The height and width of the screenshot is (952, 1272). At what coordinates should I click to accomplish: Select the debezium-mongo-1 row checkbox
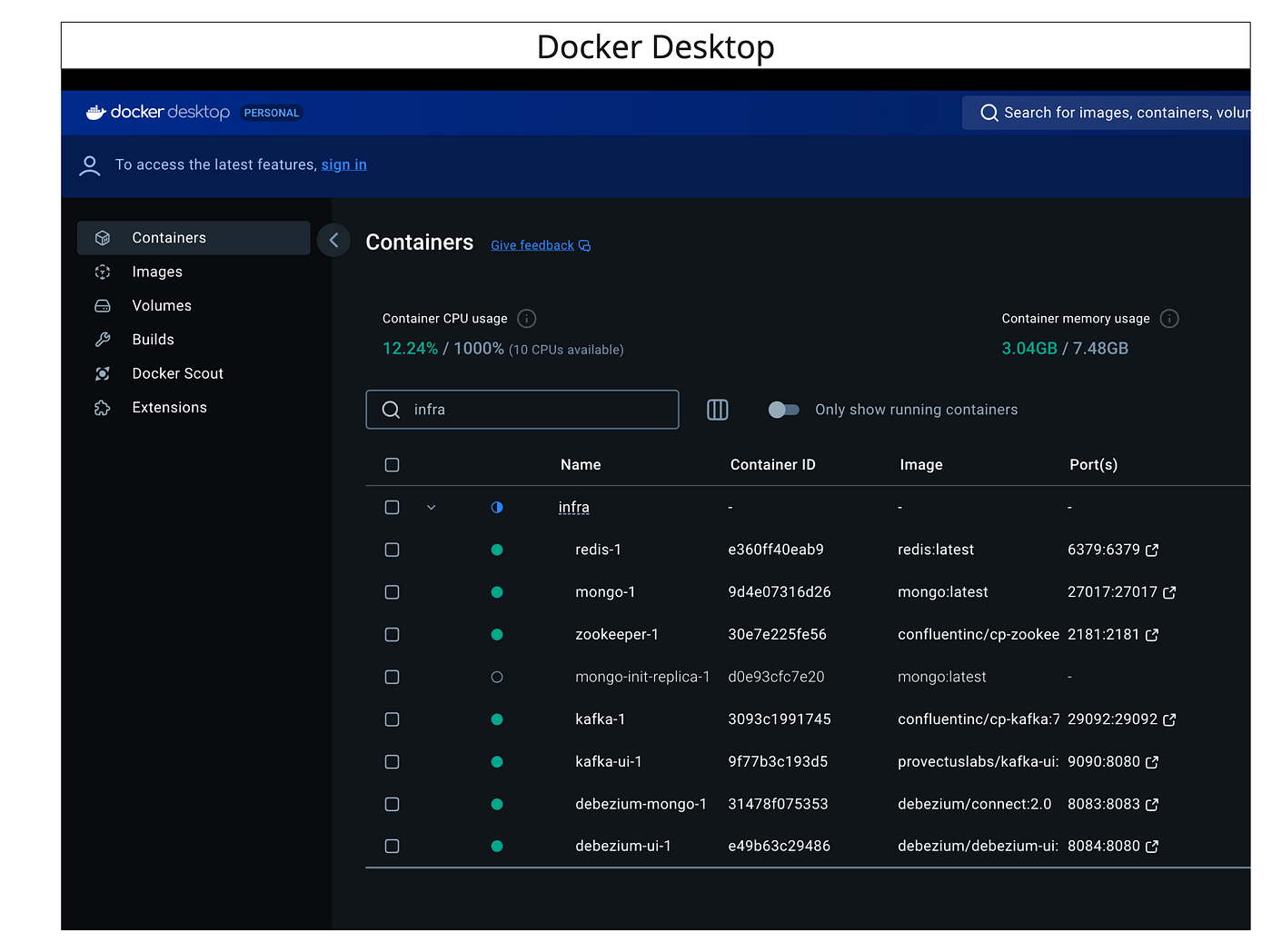pos(393,804)
